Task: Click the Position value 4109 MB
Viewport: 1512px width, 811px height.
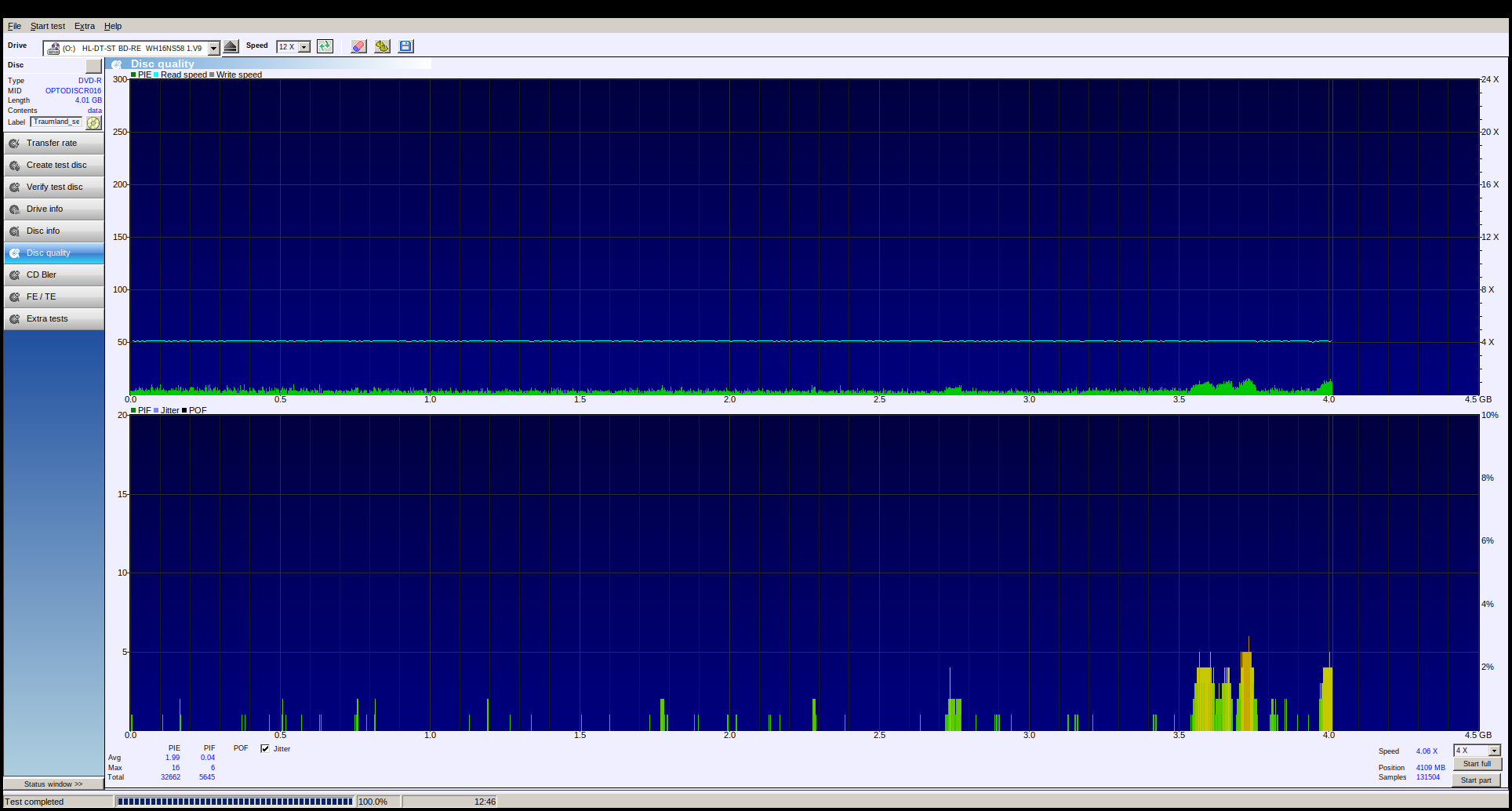Action: click(x=1430, y=768)
